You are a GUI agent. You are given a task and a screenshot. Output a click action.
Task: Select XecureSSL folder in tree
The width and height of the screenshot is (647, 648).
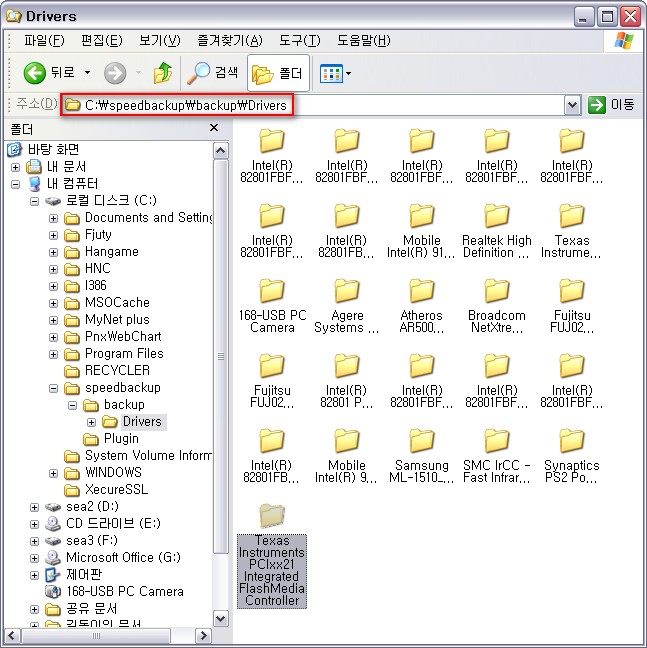click(x=116, y=489)
